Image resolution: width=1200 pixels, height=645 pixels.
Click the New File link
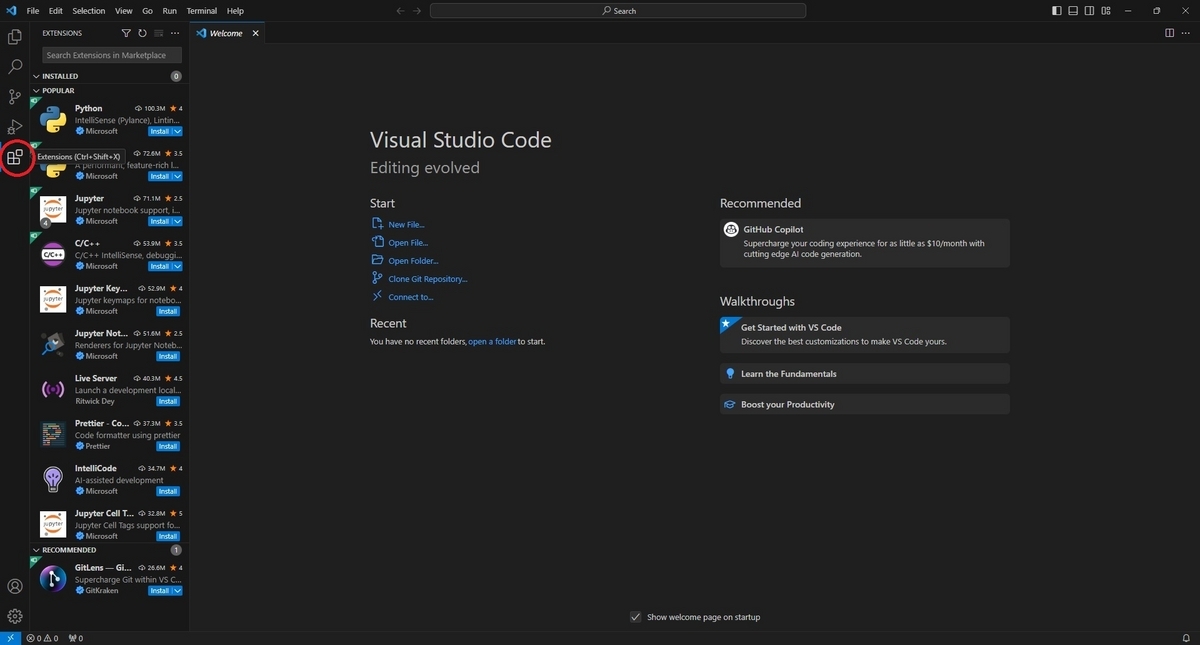point(406,225)
